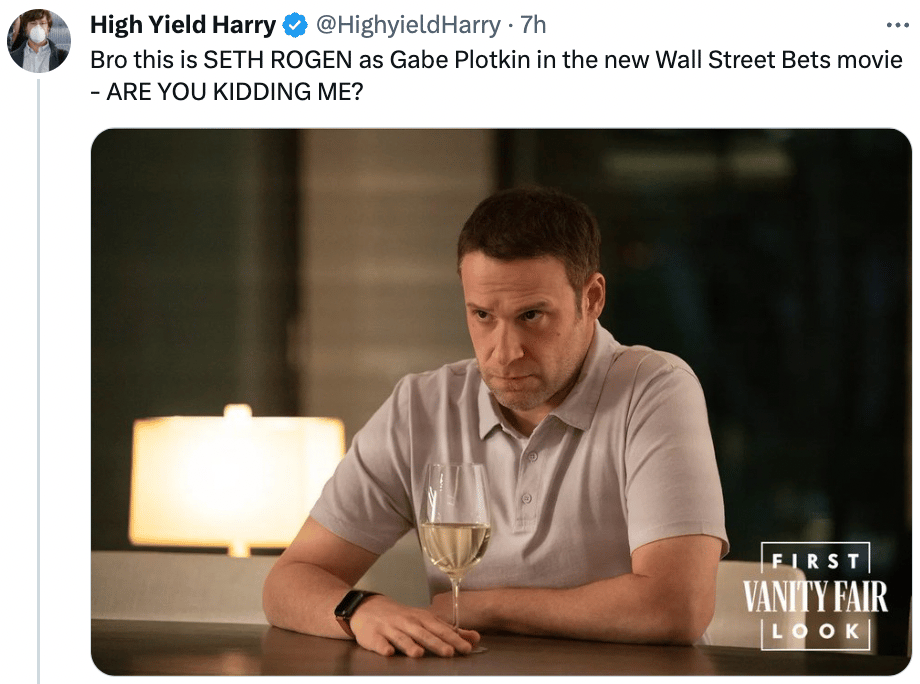Click the blue verified badge icon
This screenshot has height=684, width=920.
point(295,25)
